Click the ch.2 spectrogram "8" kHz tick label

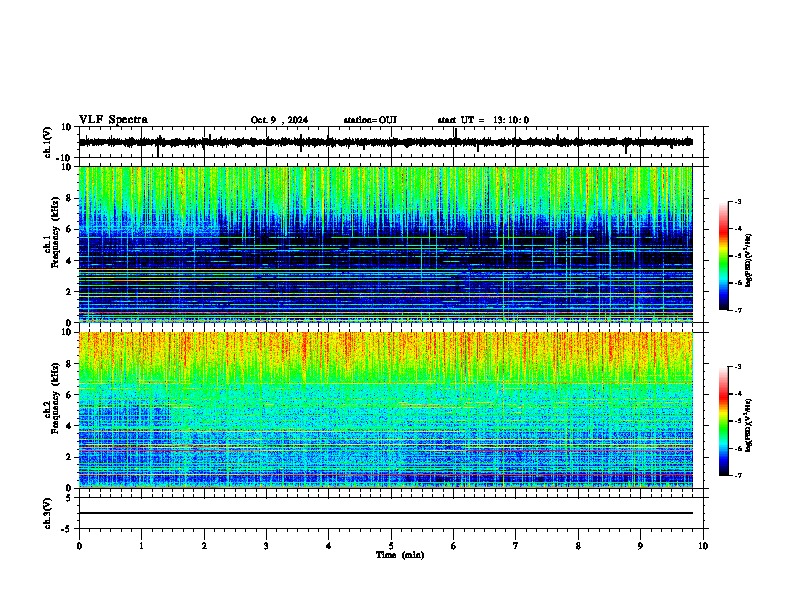click(x=69, y=364)
